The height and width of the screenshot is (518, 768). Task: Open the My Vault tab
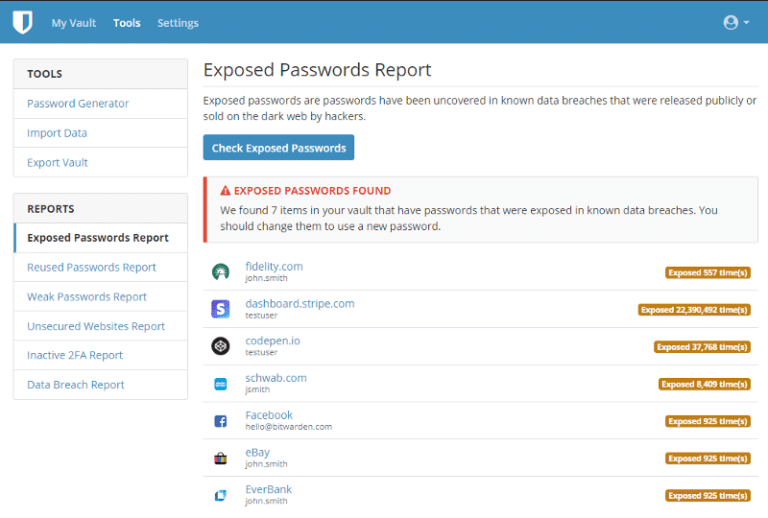[x=74, y=23]
